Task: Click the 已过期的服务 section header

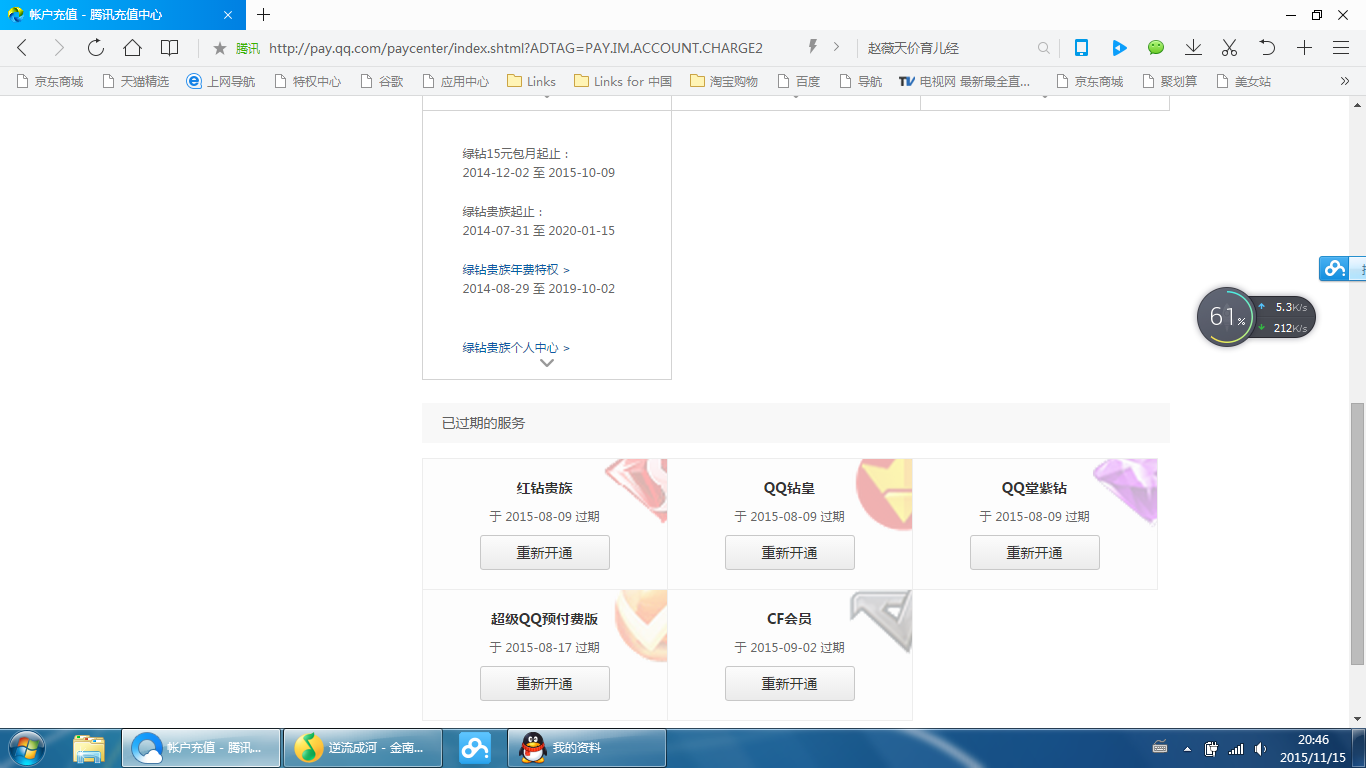Action: coord(796,423)
